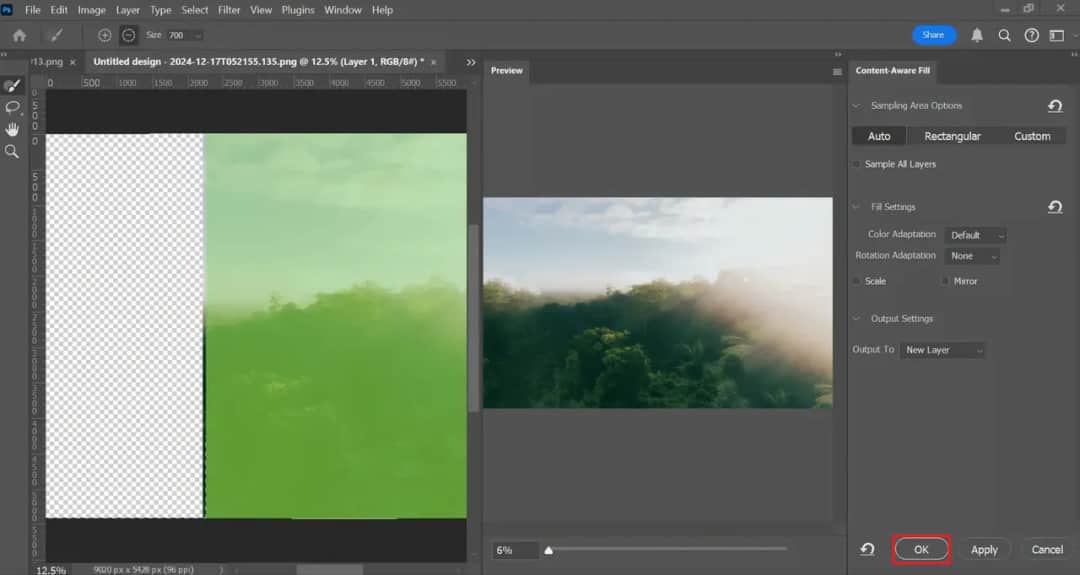Select the Lasso tool

click(13, 107)
